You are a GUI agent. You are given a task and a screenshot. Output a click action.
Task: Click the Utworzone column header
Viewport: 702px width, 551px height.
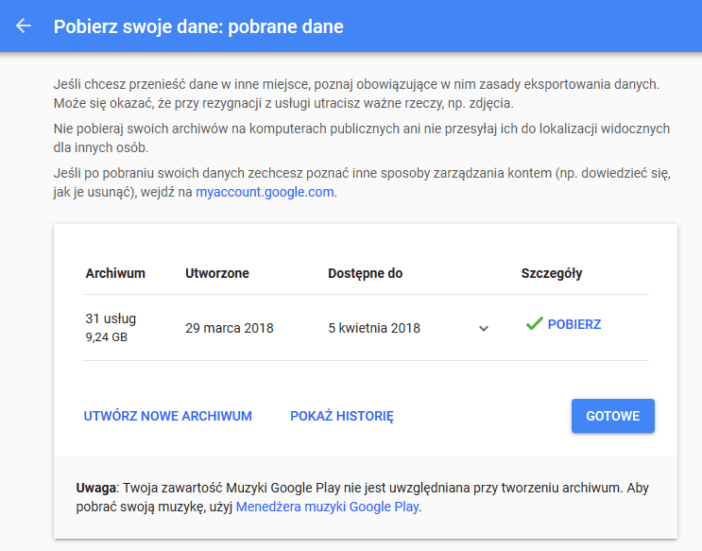coord(217,273)
